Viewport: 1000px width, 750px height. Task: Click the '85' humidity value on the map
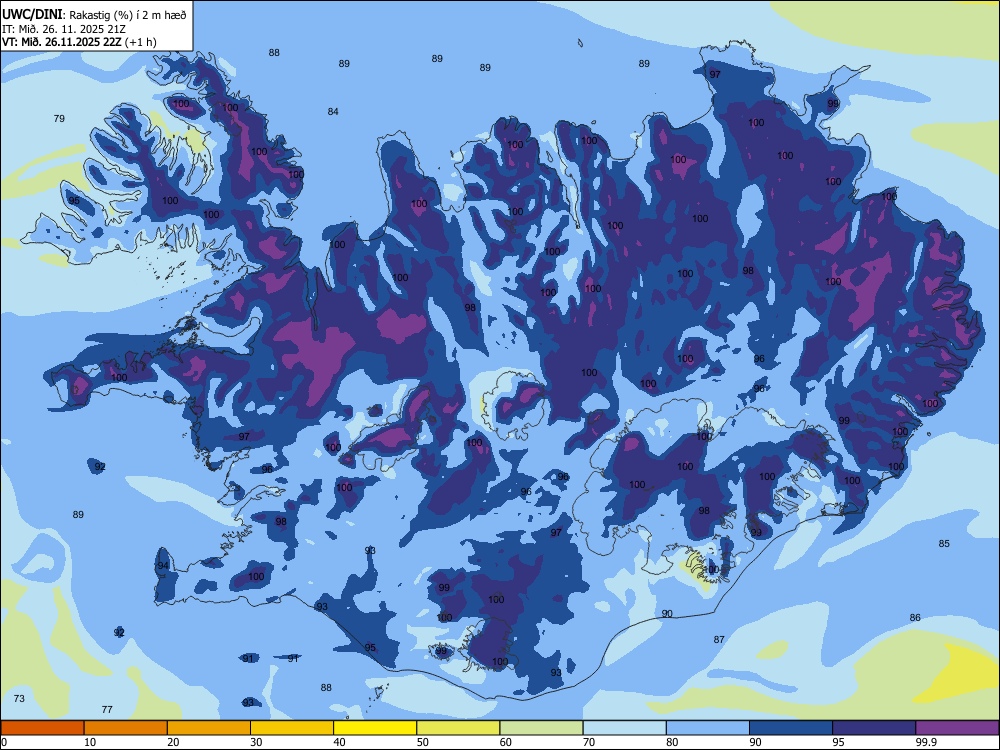tap(944, 543)
